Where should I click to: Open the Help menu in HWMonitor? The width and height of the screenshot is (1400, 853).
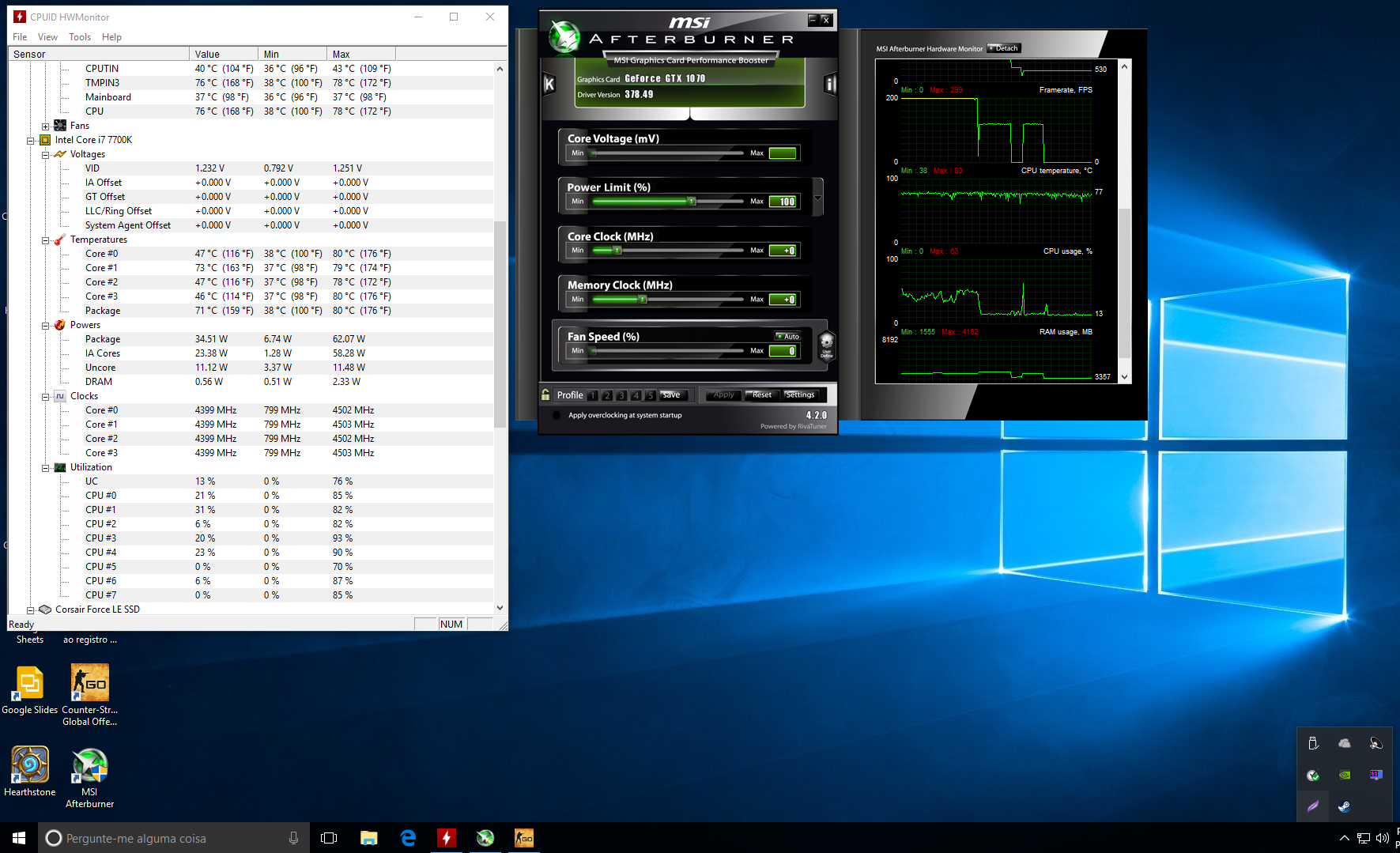[x=111, y=37]
